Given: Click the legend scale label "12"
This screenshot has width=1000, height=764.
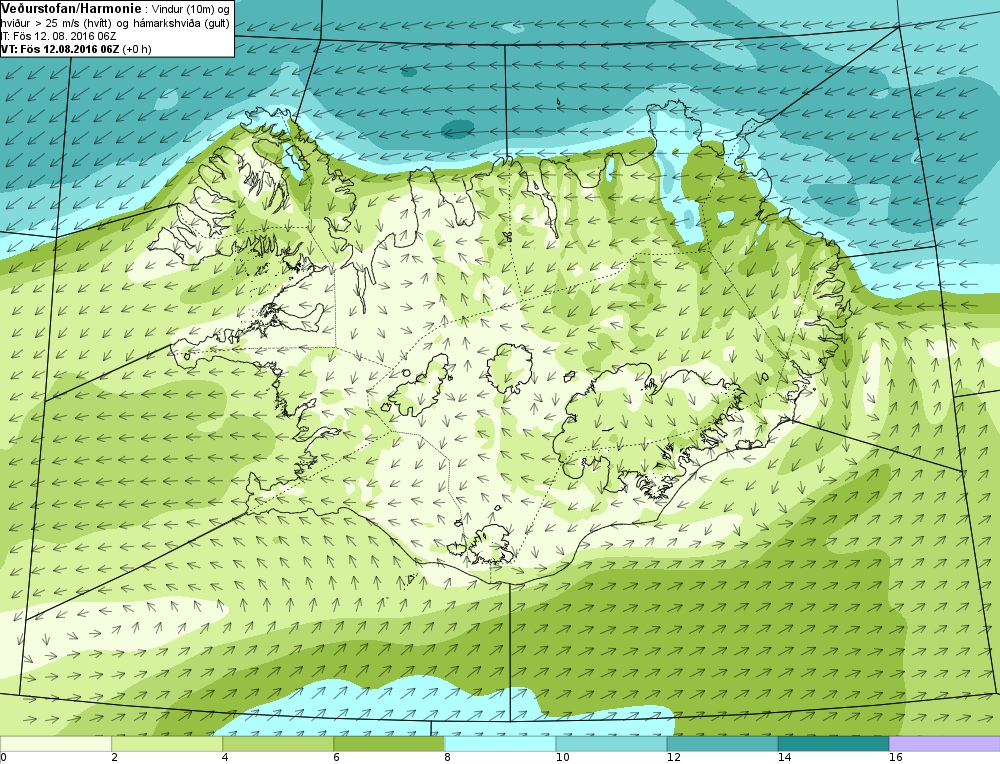Looking at the screenshot, I should tap(673, 758).
